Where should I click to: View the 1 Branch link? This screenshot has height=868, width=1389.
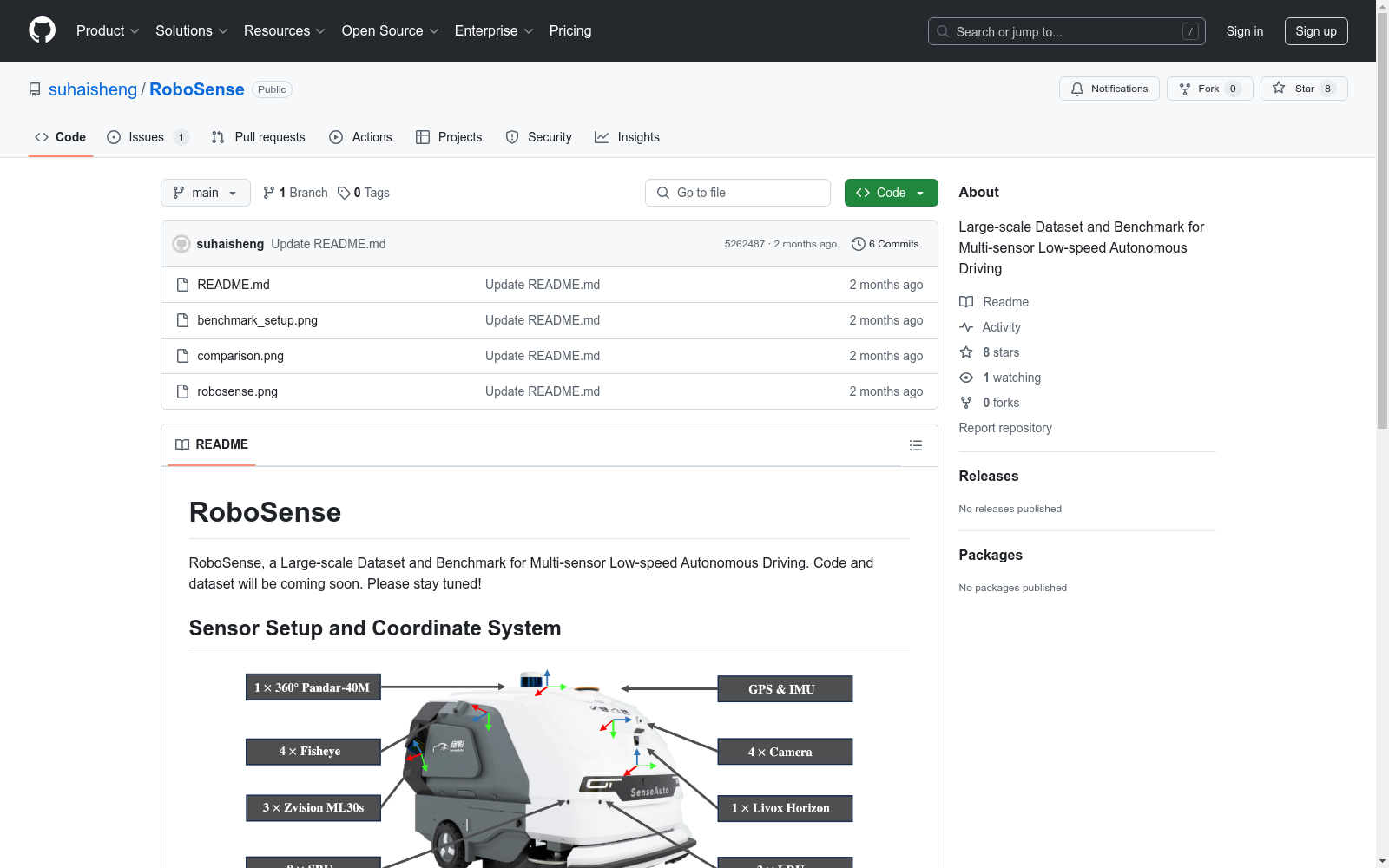[295, 193]
